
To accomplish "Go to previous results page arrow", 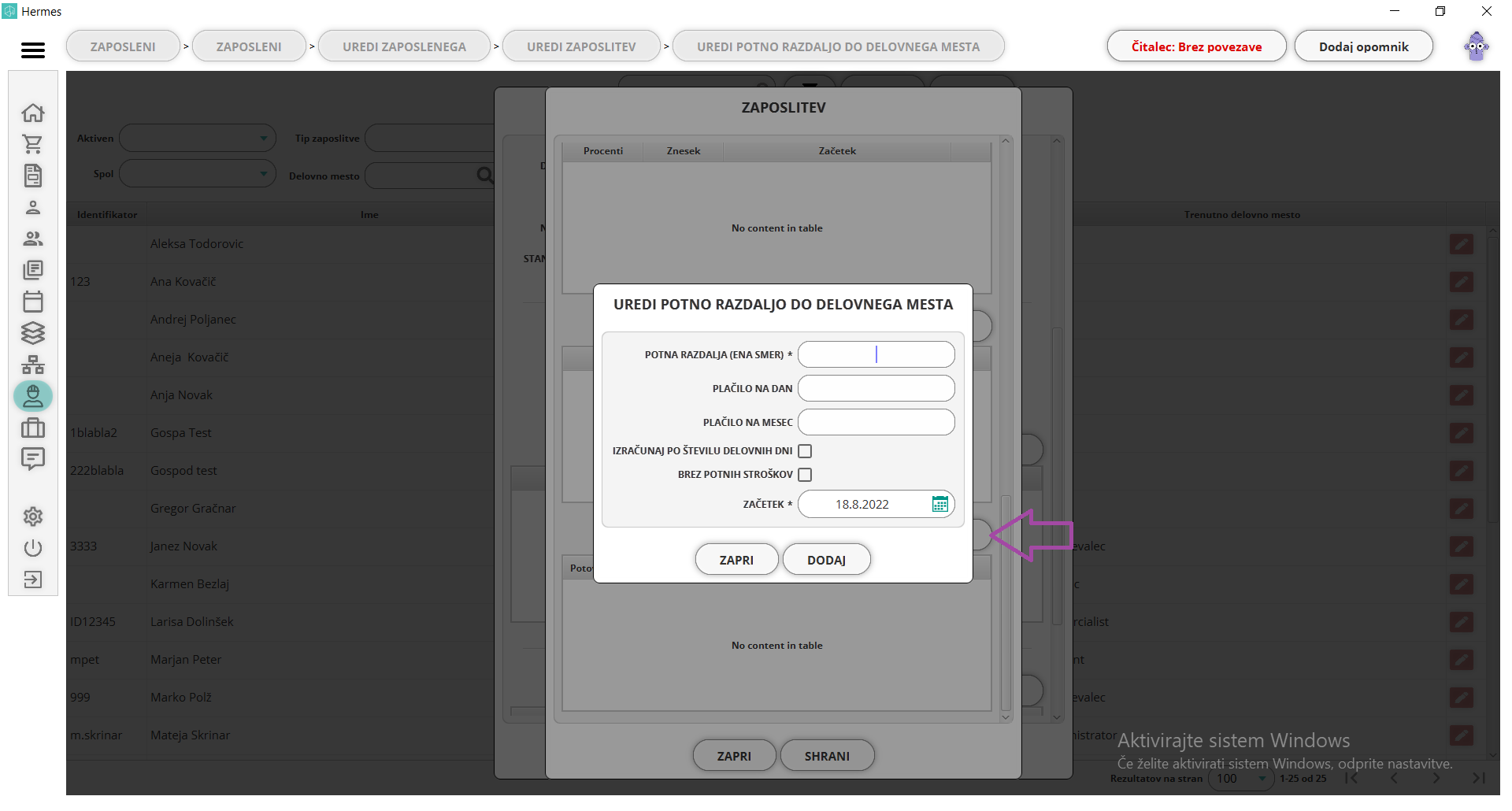I will (1394, 778).
